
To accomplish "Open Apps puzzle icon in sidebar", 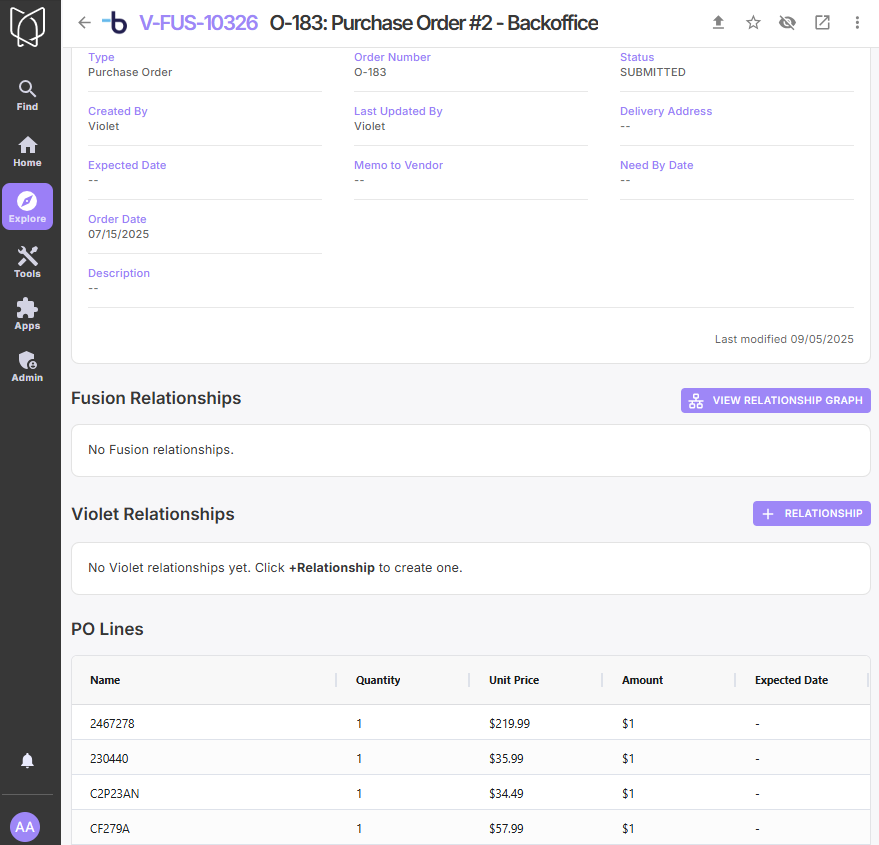I will (x=27, y=315).
